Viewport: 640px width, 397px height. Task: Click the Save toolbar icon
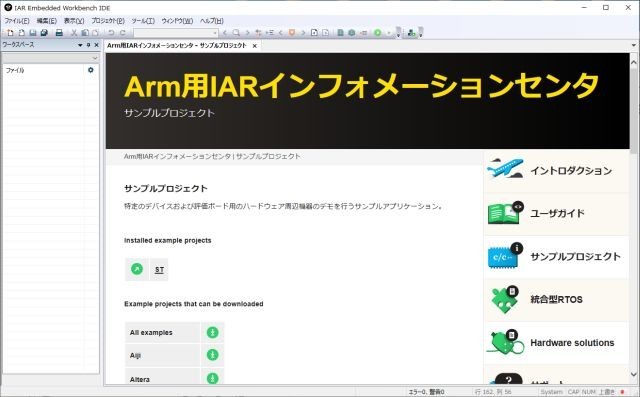click(x=33, y=33)
